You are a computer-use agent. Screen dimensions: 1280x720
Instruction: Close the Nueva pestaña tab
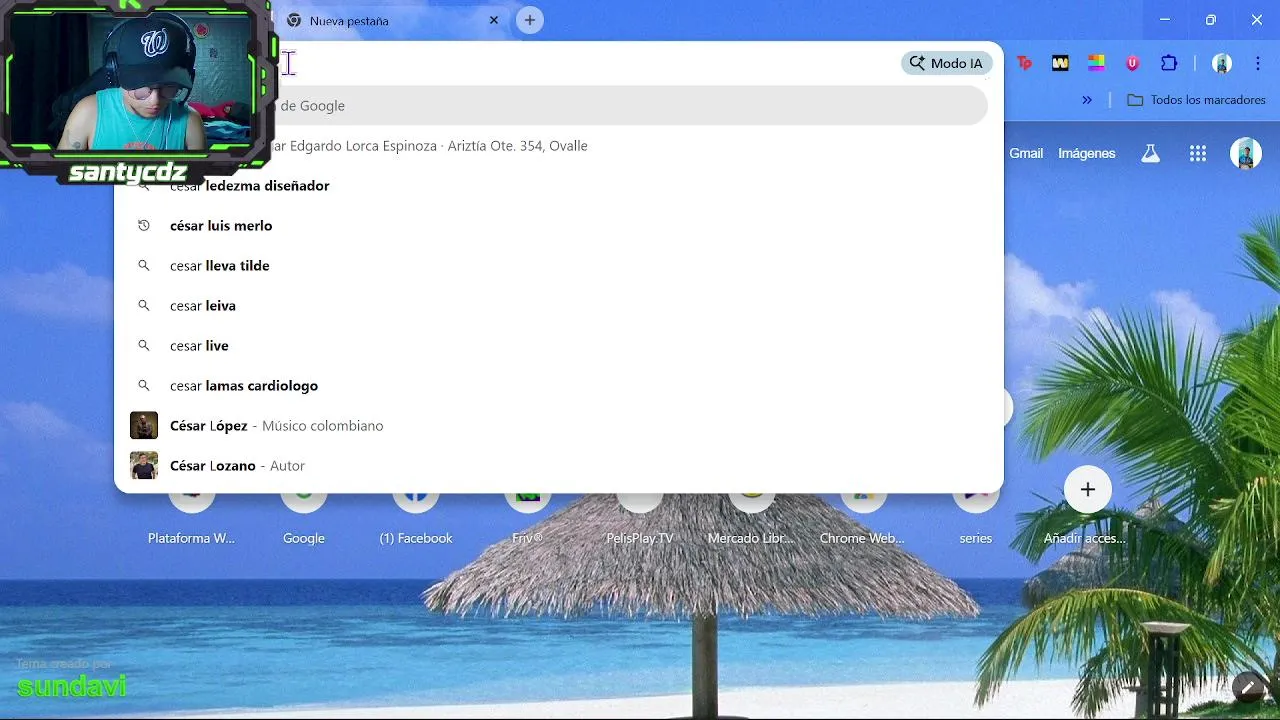[x=494, y=20]
